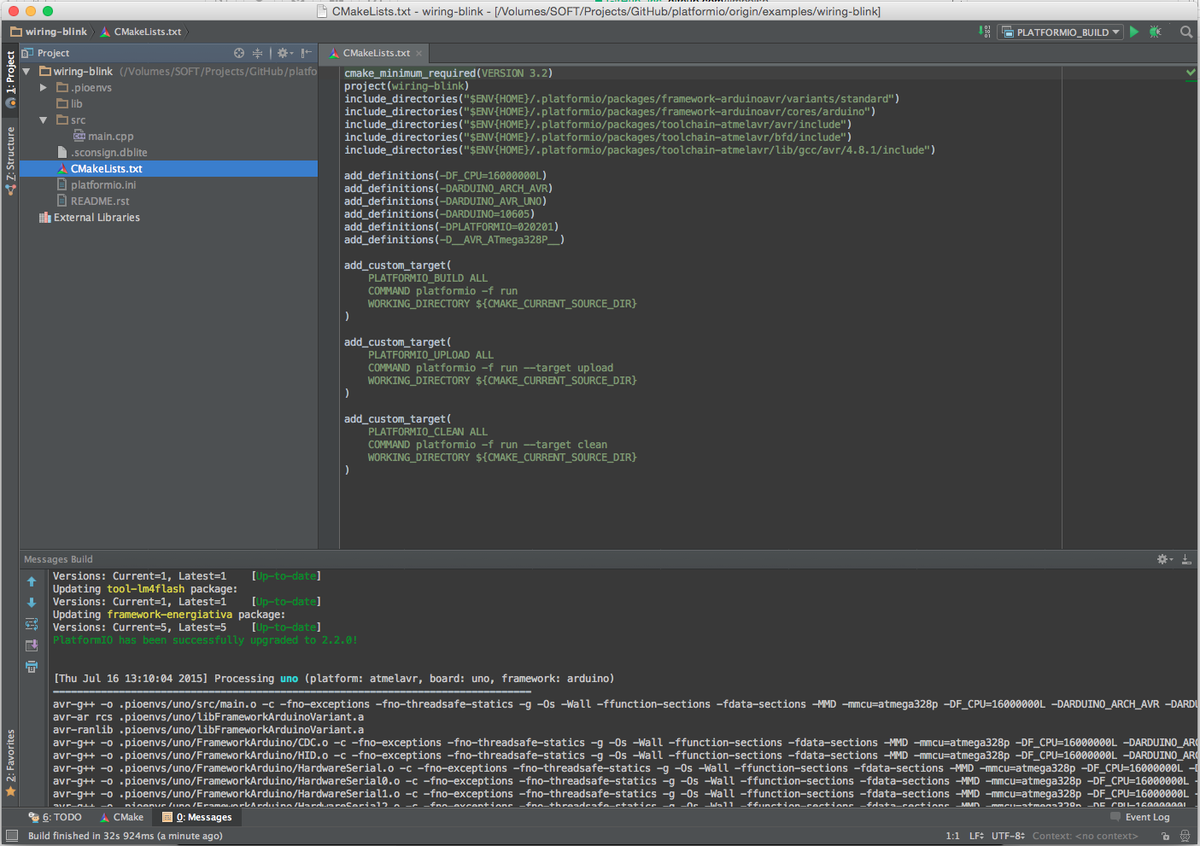Print Messages output with printer icon
This screenshot has height=846, width=1200.
(31, 666)
